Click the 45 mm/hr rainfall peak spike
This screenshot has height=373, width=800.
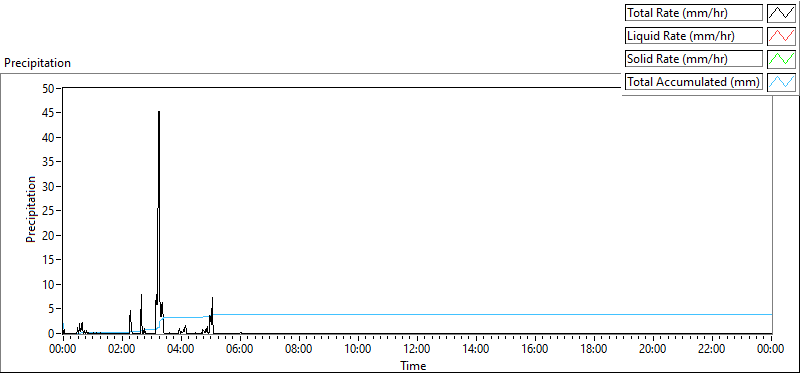[159, 113]
